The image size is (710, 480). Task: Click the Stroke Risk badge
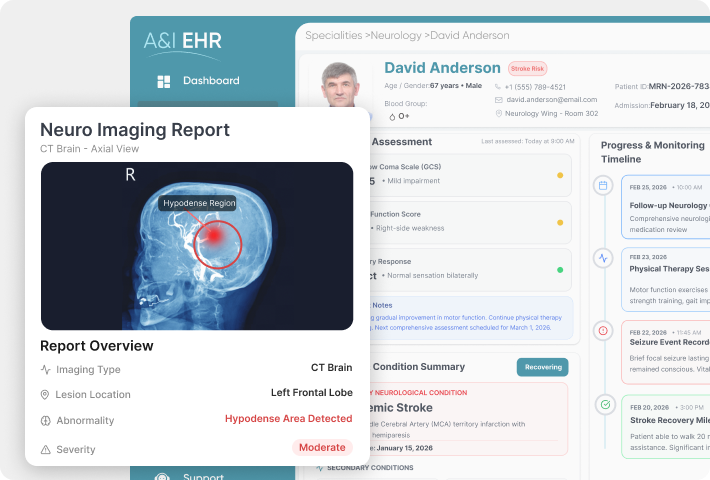(528, 69)
